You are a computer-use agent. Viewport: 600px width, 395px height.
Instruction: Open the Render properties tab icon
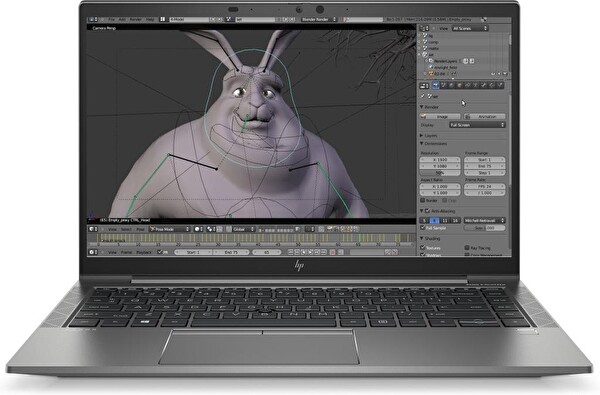pyautogui.click(x=435, y=85)
